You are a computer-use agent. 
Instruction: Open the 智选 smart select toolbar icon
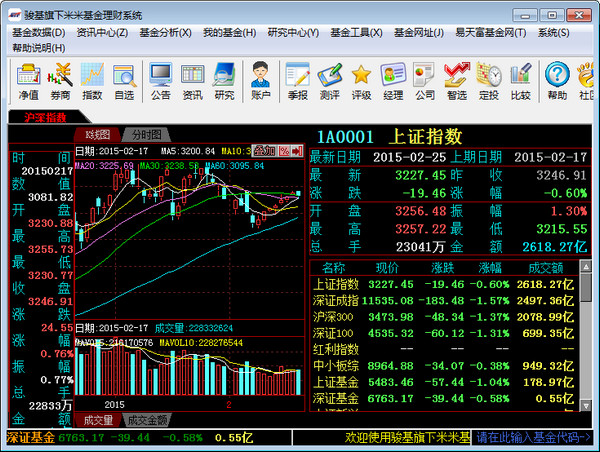point(457,82)
